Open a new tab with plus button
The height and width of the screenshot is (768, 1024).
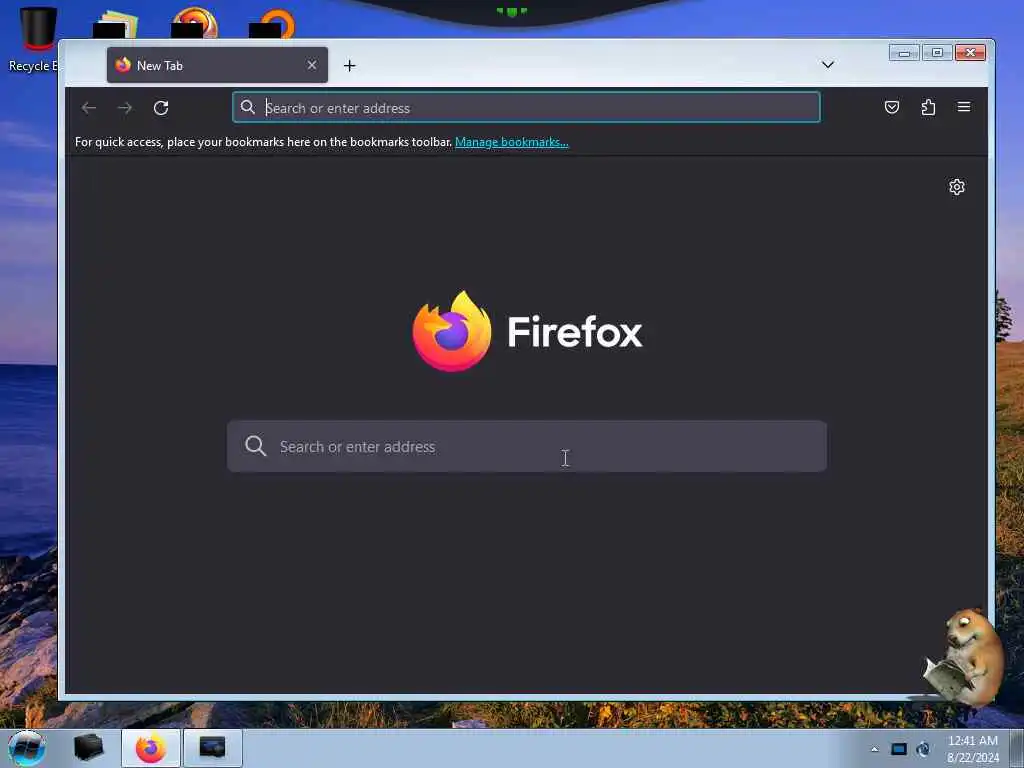[x=349, y=65]
